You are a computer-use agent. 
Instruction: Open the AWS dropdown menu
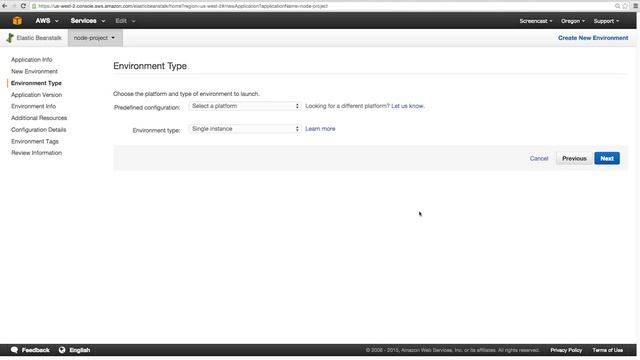pos(47,21)
